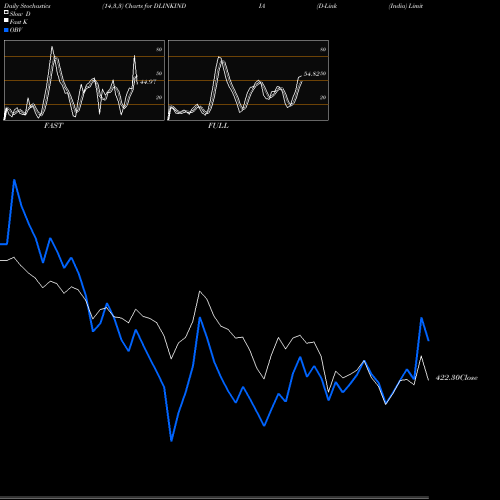Click the Fast K legend color box
The height and width of the screenshot is (500, 500).
click(6, 20)
